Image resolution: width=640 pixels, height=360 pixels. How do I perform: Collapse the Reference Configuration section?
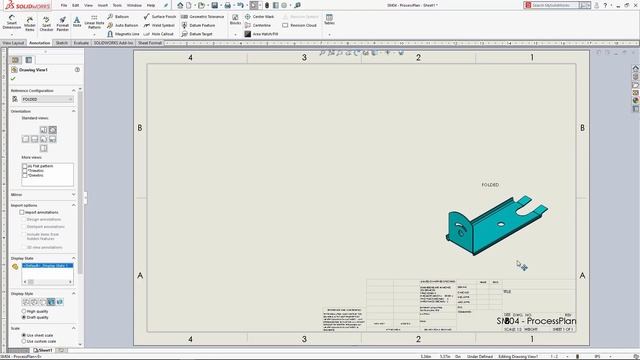[73, 91]
